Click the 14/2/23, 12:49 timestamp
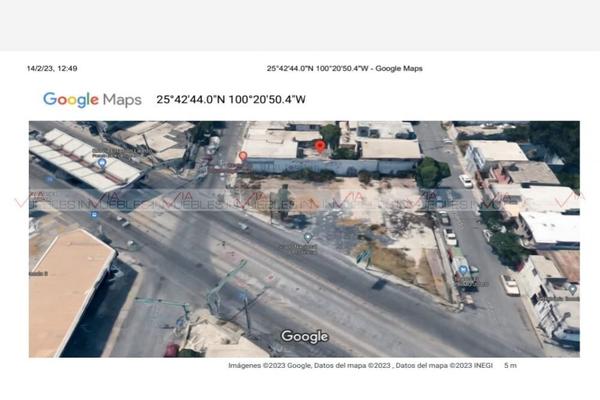 51,68
